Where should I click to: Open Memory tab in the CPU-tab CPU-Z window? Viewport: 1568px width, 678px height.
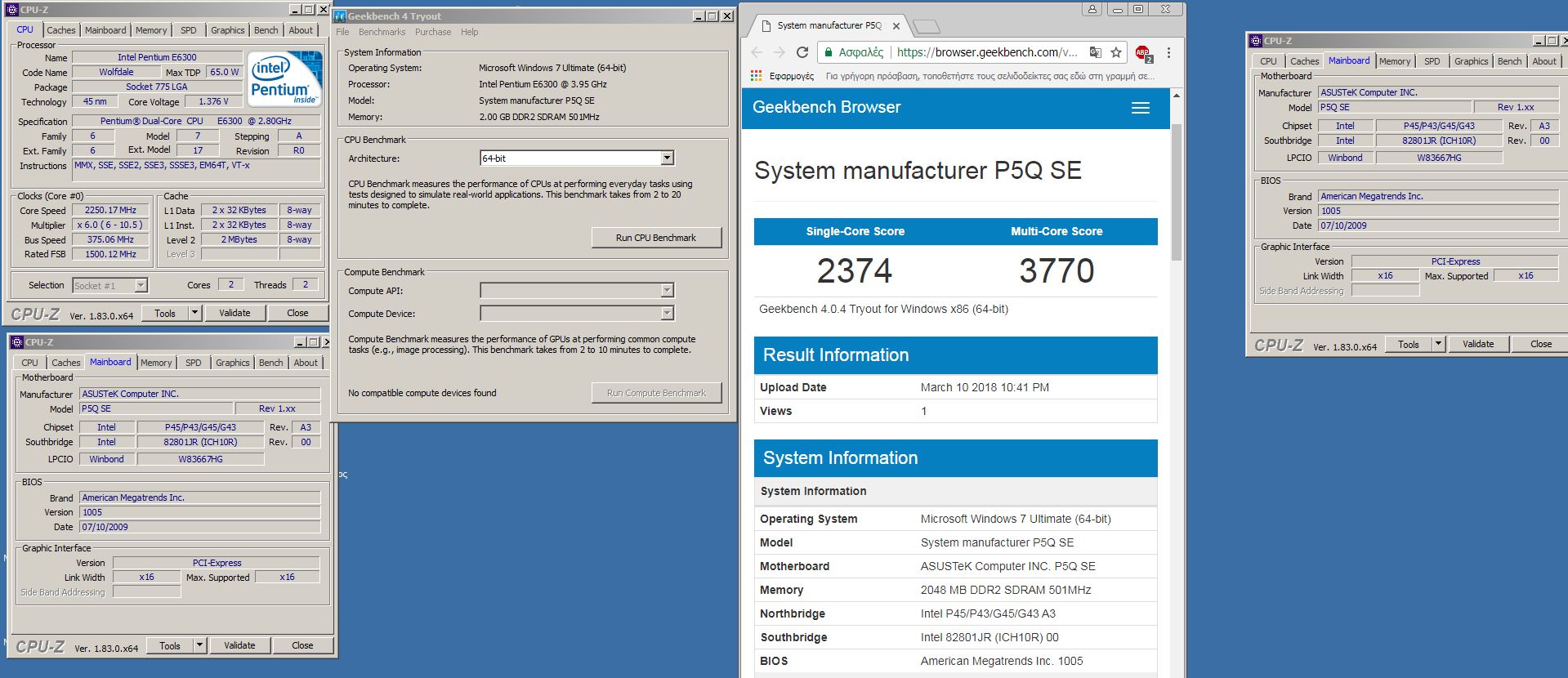(151, 30)
